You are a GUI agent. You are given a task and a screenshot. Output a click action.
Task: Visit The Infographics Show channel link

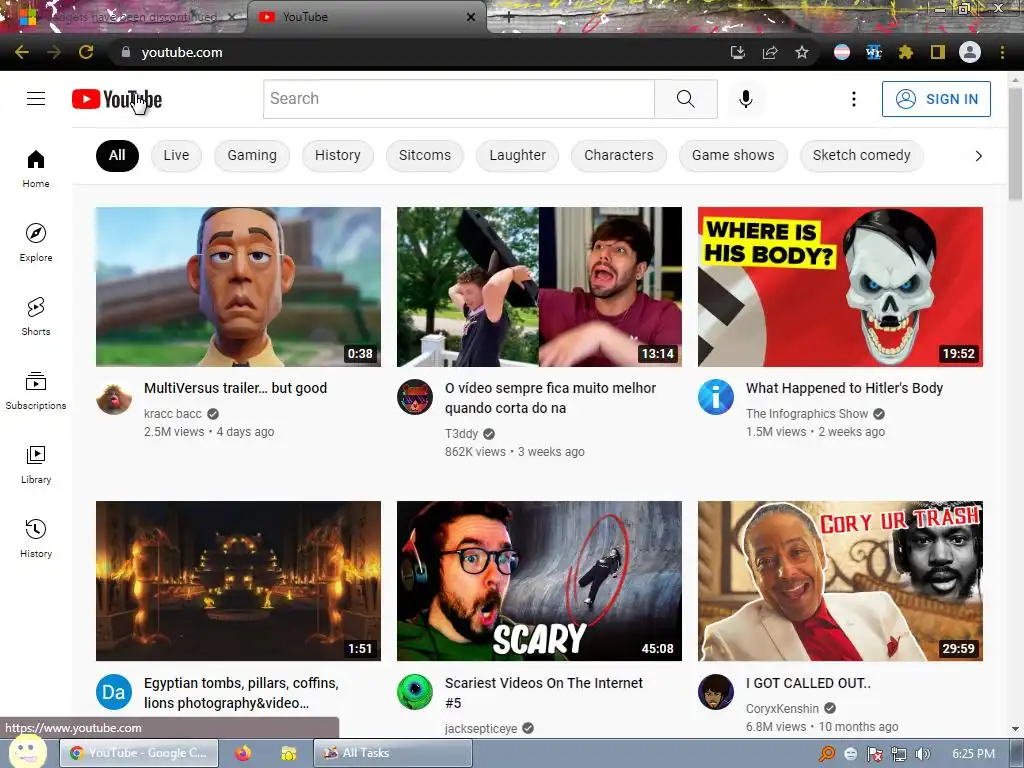coord(807,413)
